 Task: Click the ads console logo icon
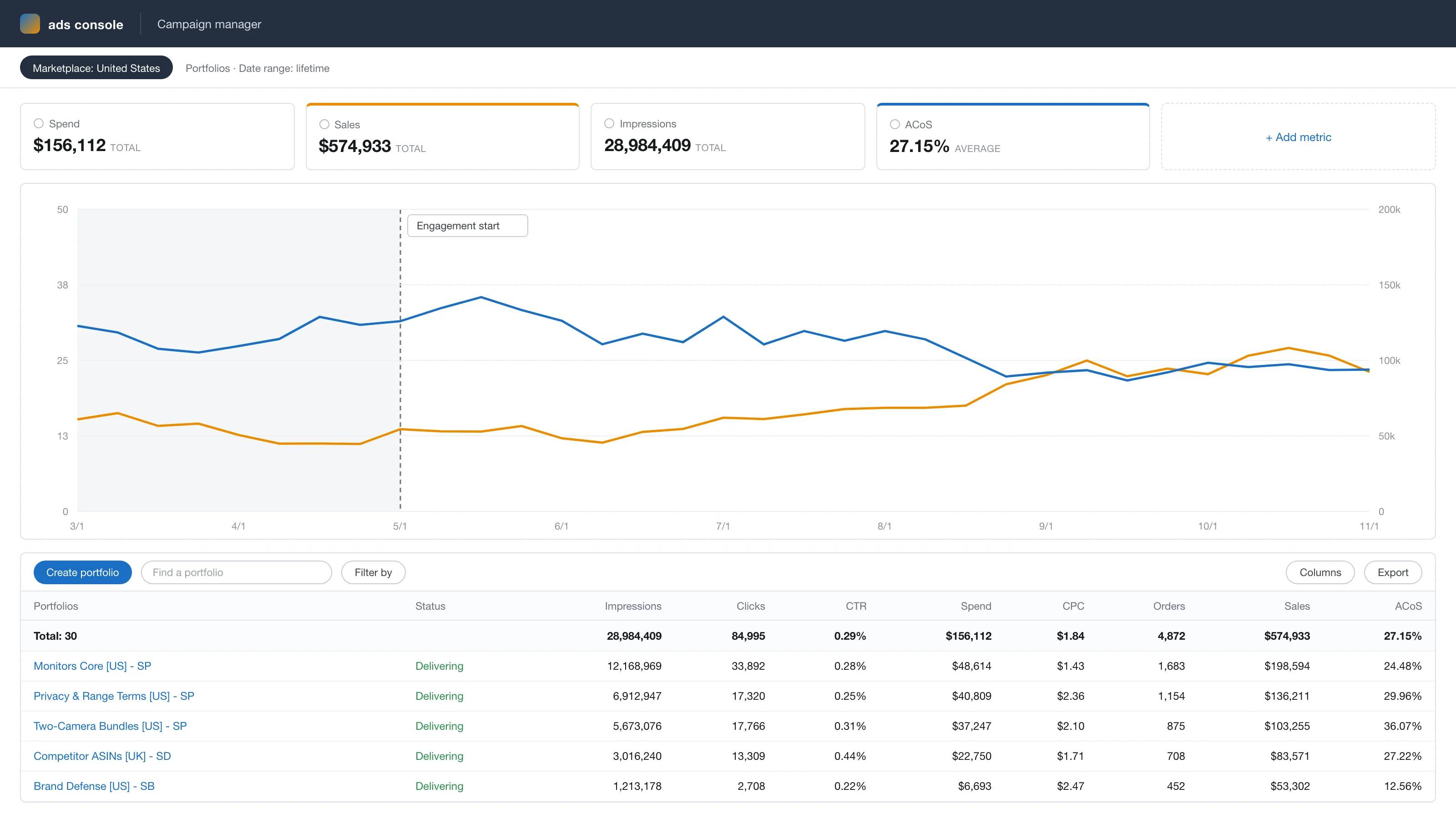(30, 24)
